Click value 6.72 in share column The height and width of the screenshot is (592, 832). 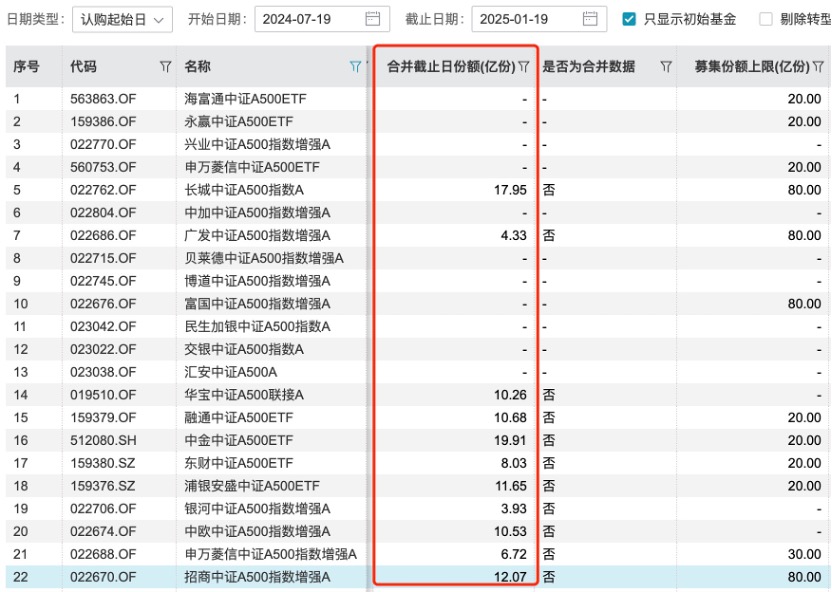coord(514,555)
